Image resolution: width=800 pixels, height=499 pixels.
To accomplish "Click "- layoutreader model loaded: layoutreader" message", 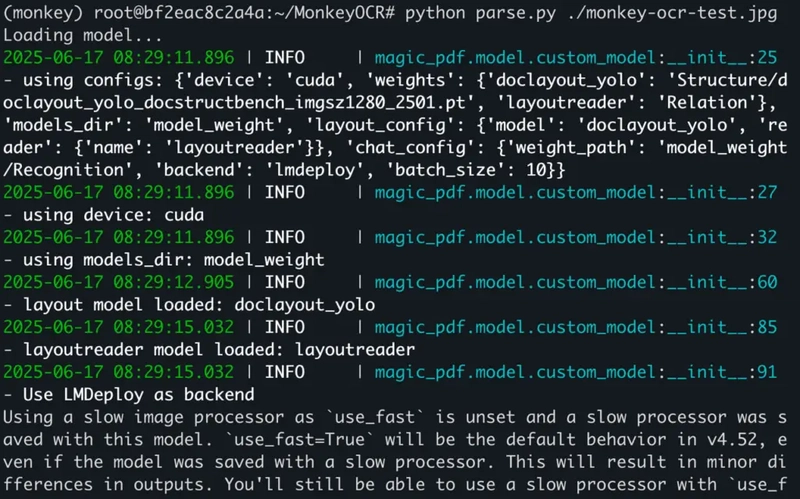I will (209, 350).
